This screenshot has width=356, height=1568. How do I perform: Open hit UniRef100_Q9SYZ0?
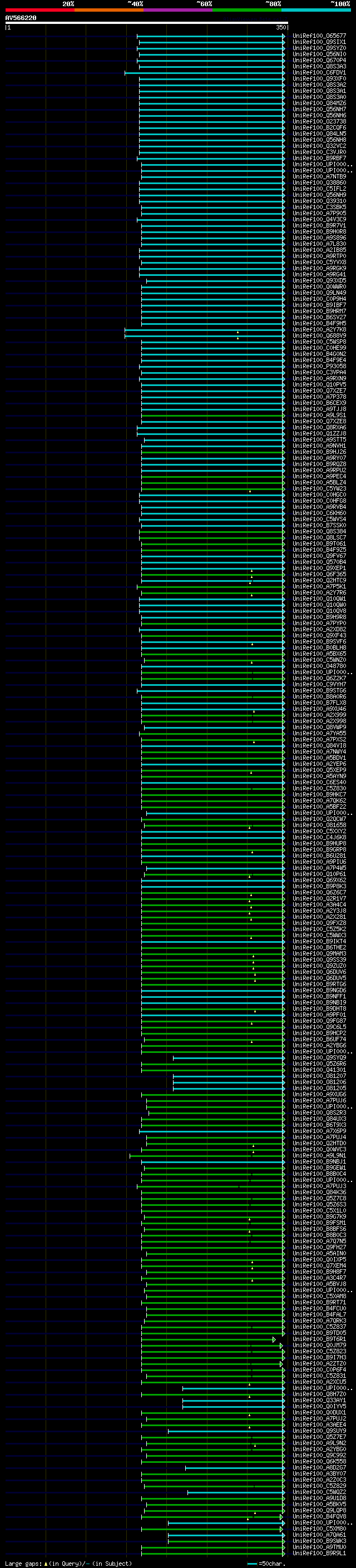tap(319, 48)
